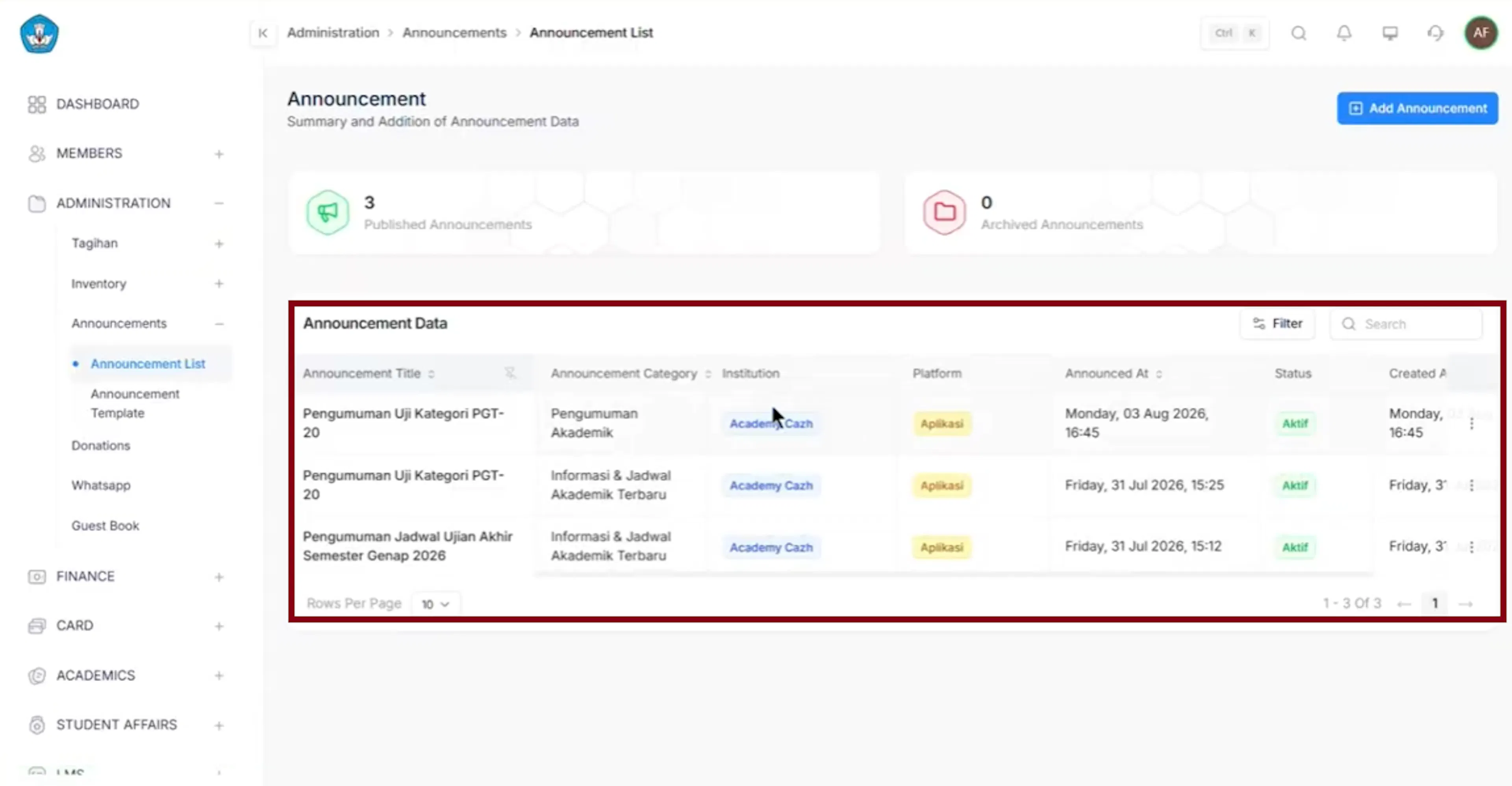Collapse the Administration menu
Screen dimensions: 1512x786
[x=219, y=203]
